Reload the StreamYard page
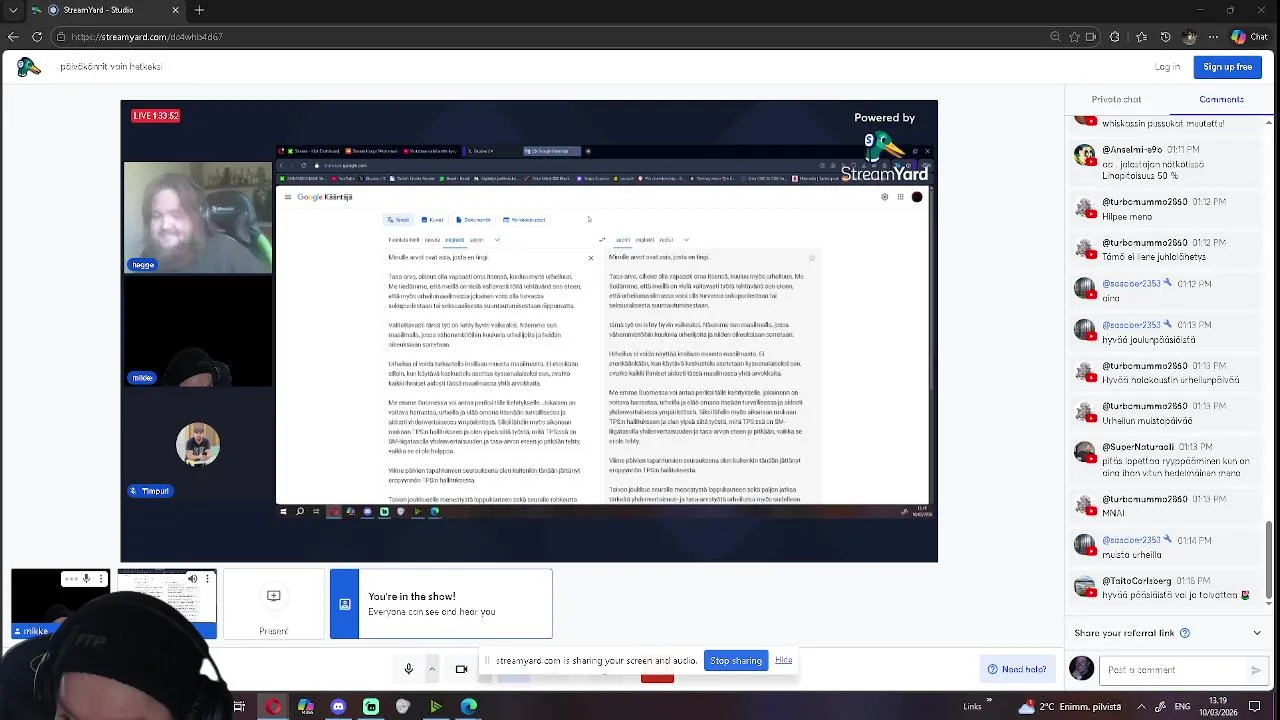The image size is (1280, 720). (x=37, y=37)
